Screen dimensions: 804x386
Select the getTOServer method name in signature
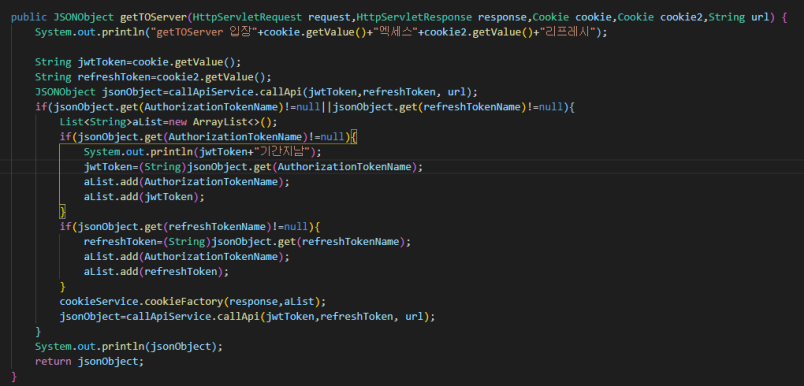[x=153, y=17]
